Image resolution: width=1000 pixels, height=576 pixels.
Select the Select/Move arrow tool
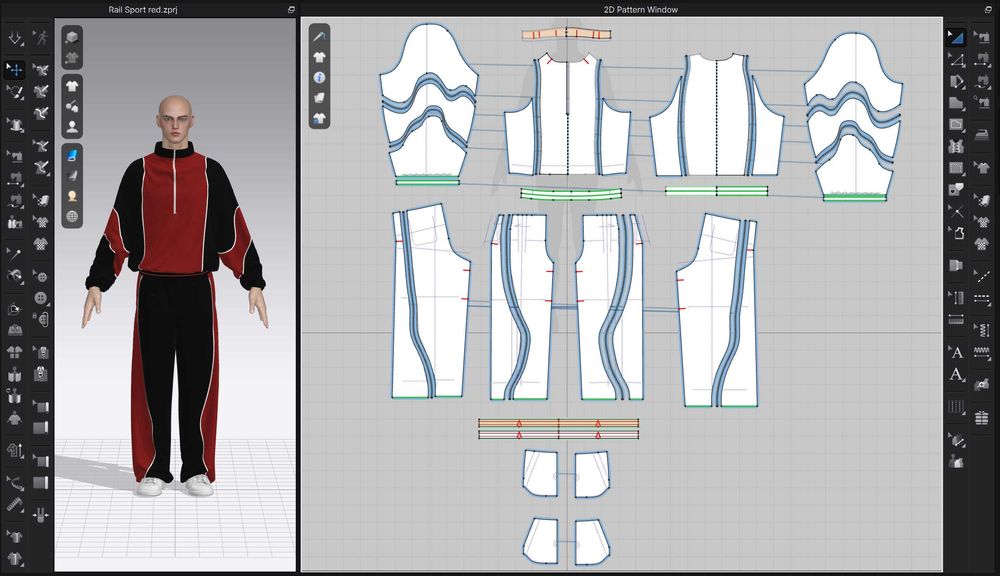point(15,68)
